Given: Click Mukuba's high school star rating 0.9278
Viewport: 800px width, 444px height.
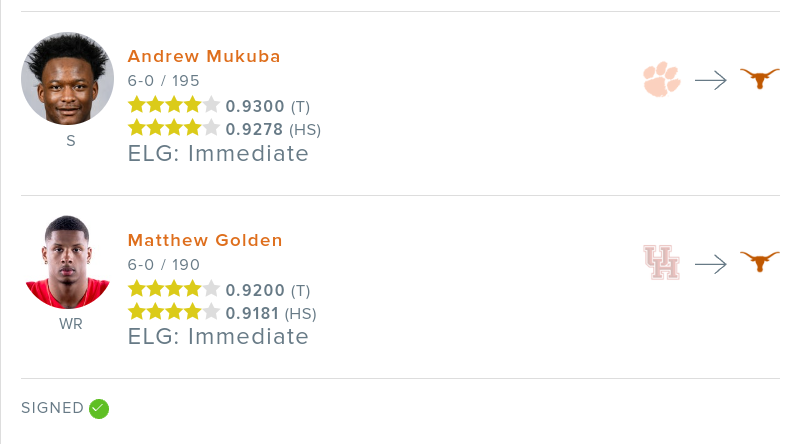Looking at the screenshot, I should [x=255, y=129].
